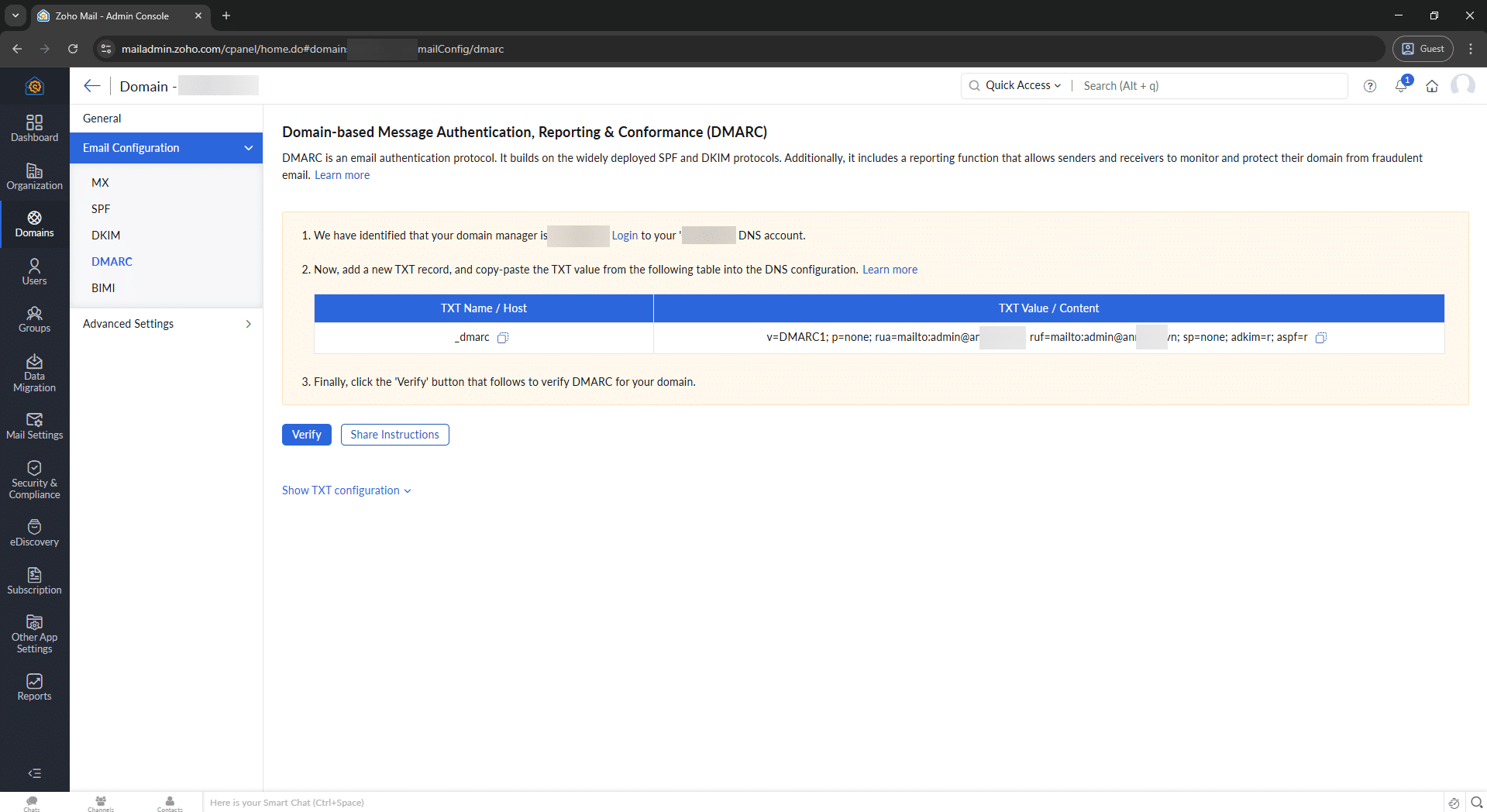Copy the DMARC TXT value content

click(1321, 338)
